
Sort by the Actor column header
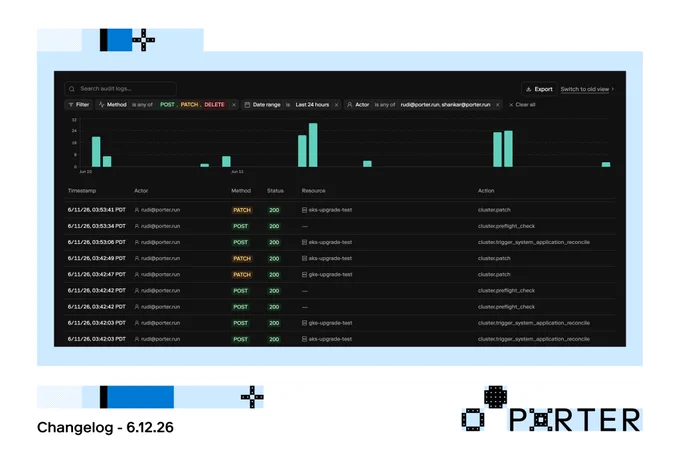(141, 191)
